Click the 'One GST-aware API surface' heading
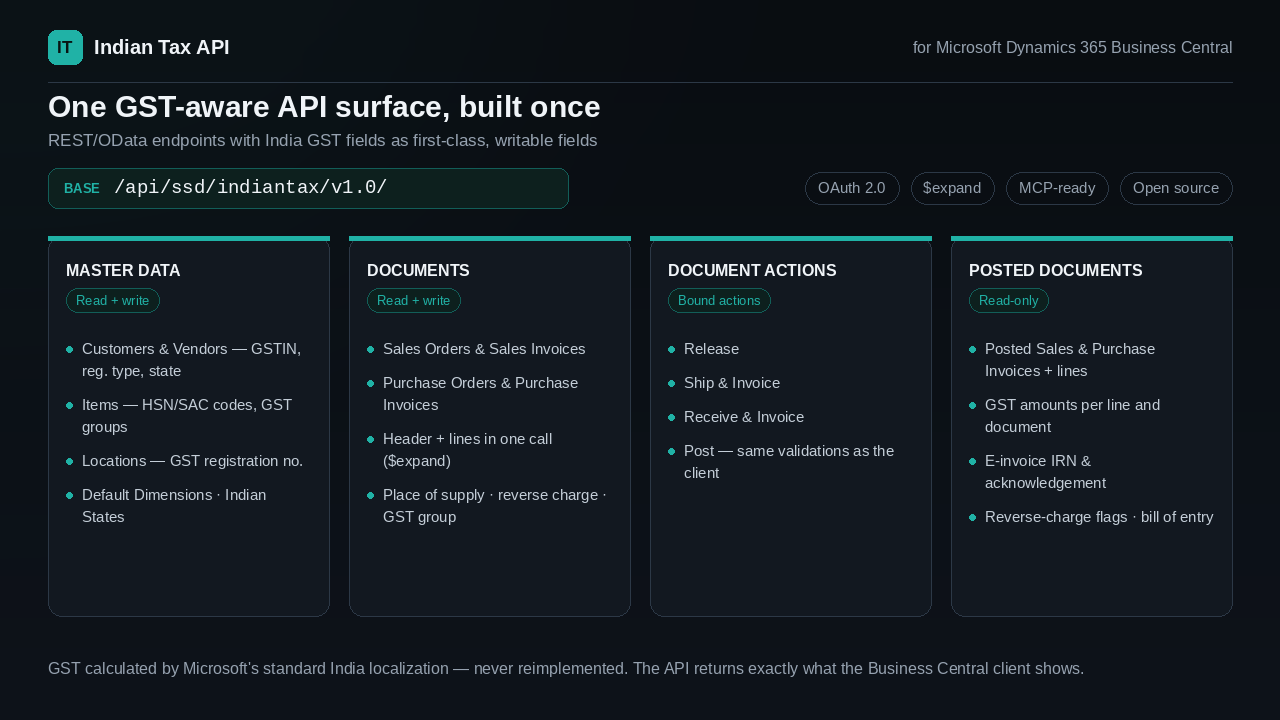1280x720 pixels. [x=324, y=106]
